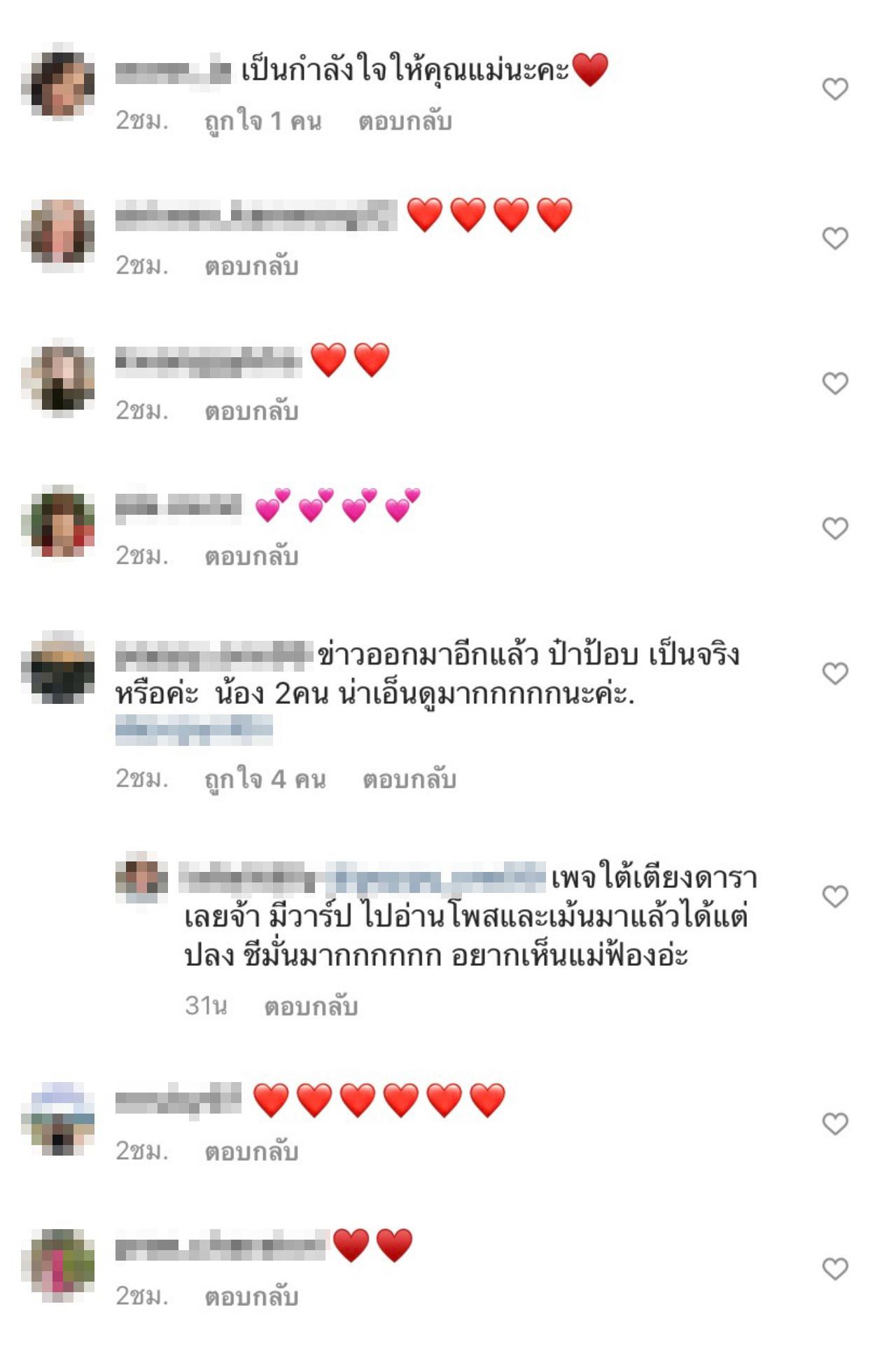View who liked: ถูกใจ 4 คน
Image resolution: width=896 pixels, height=1351 pixels.
pos(265,779)
